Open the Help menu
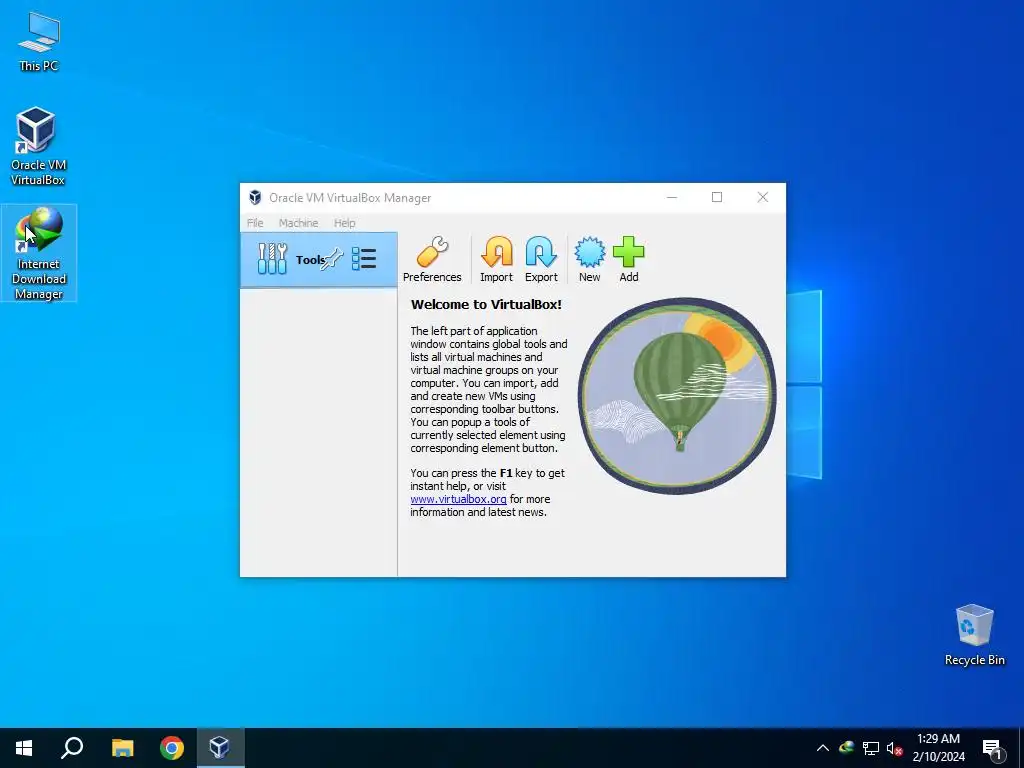 [345, 223]
